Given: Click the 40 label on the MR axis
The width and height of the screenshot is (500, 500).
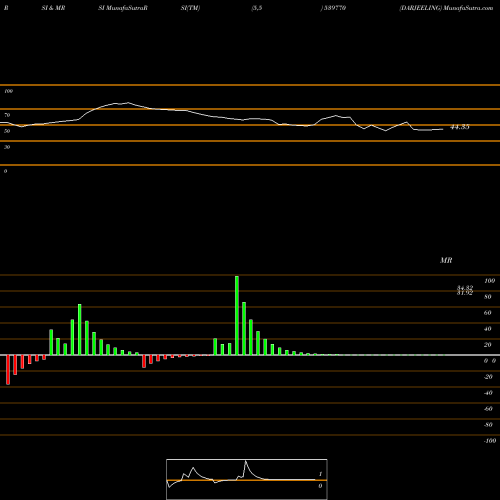Looking at the screenshot, I should tap(488, 329).
